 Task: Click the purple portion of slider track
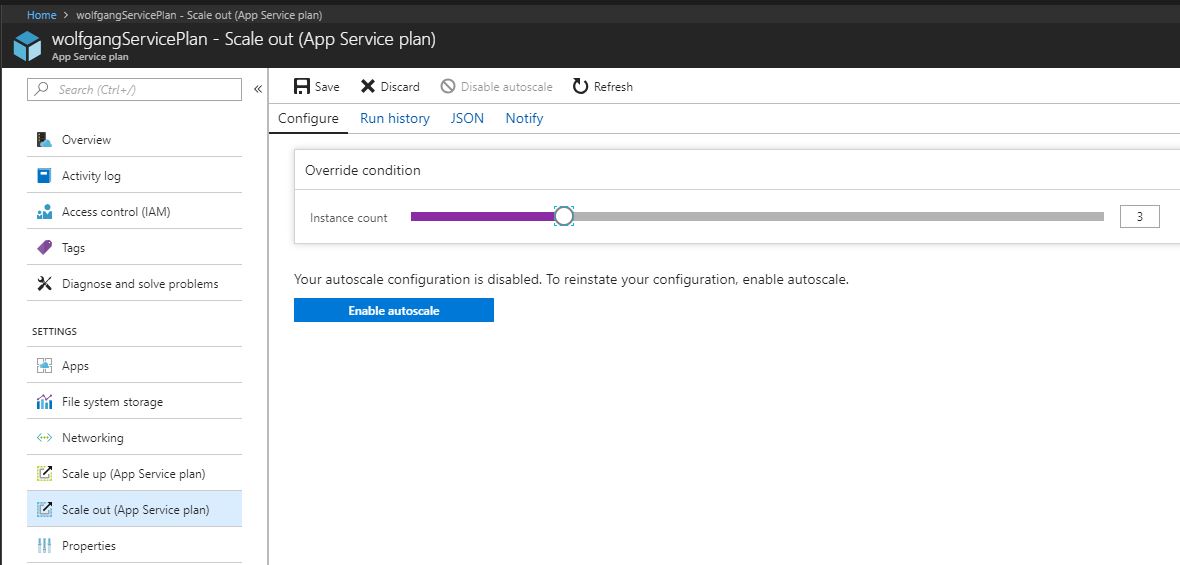click(x=482, y=217)
